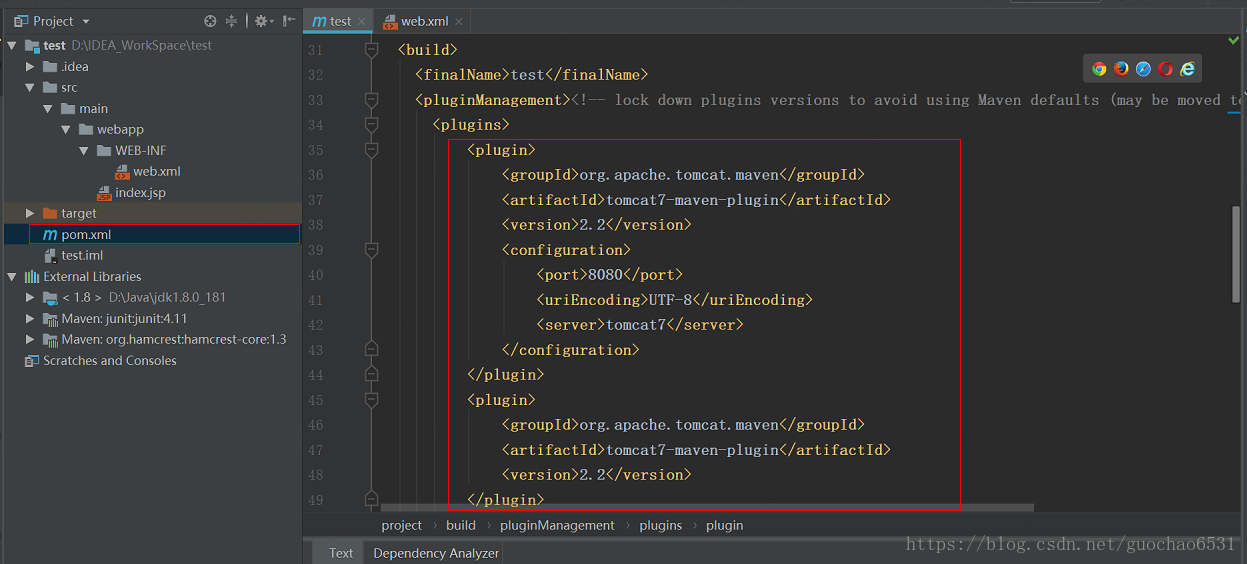This screenshot has width=1247, height=564.
Task: Switch to the Dependency Analyzer tab
Action: (436, 553)
